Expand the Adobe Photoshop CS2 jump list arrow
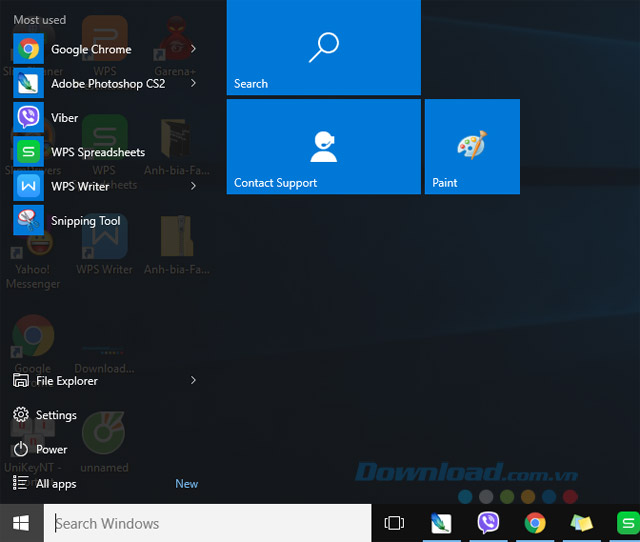The width and height of the screenshot is (640, 542). [193, 84]
